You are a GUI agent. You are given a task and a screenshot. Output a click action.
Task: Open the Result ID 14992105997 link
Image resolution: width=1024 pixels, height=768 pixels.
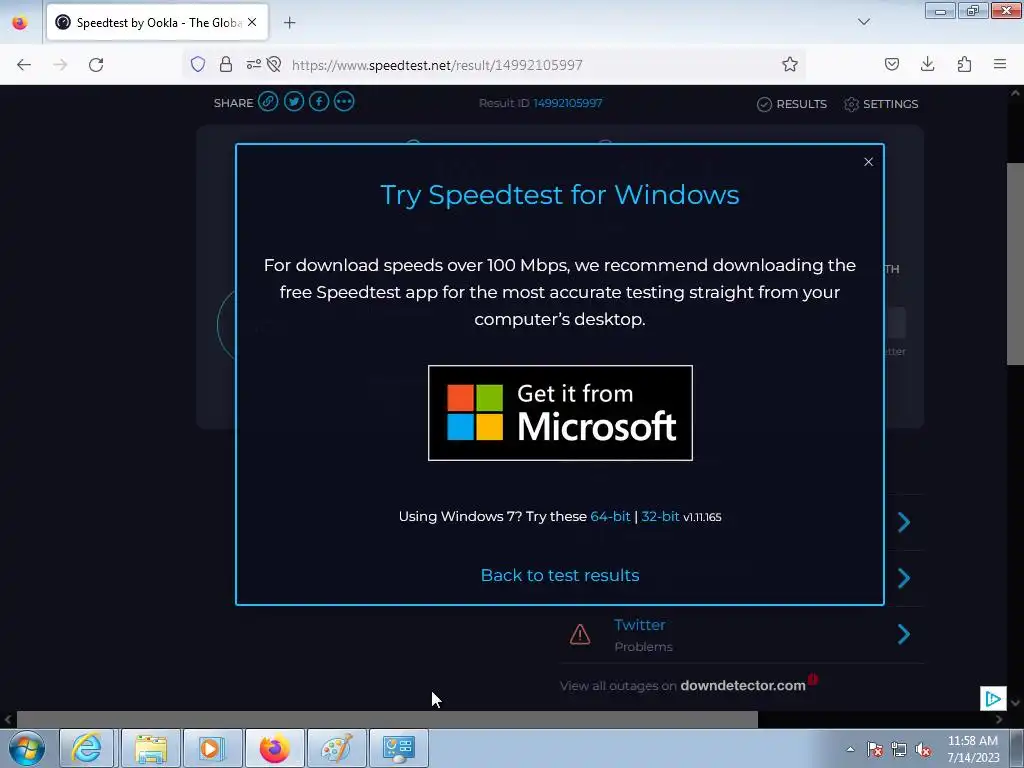point(568,103)
